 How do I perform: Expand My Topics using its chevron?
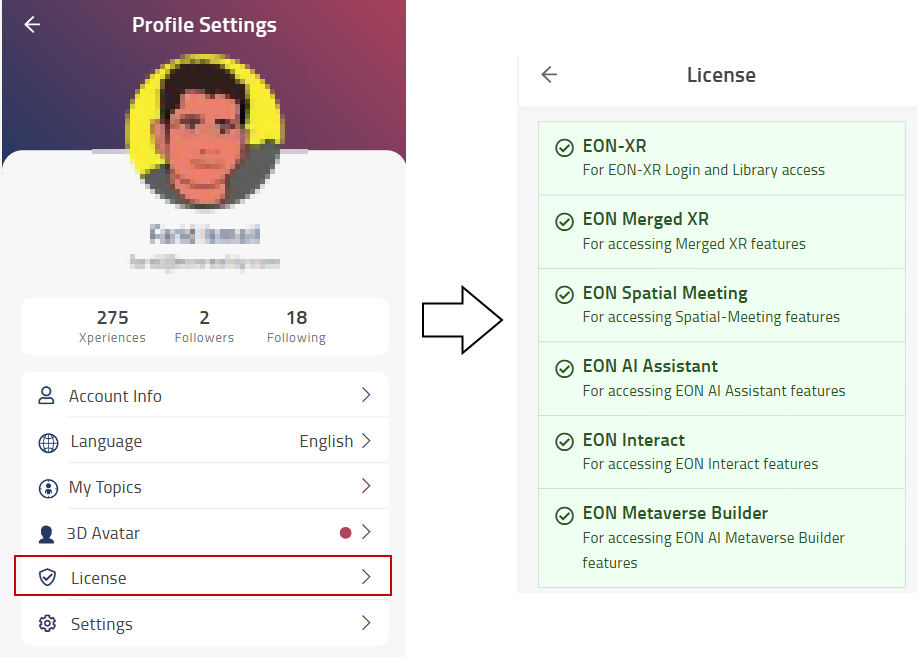(x=366, y=487)
